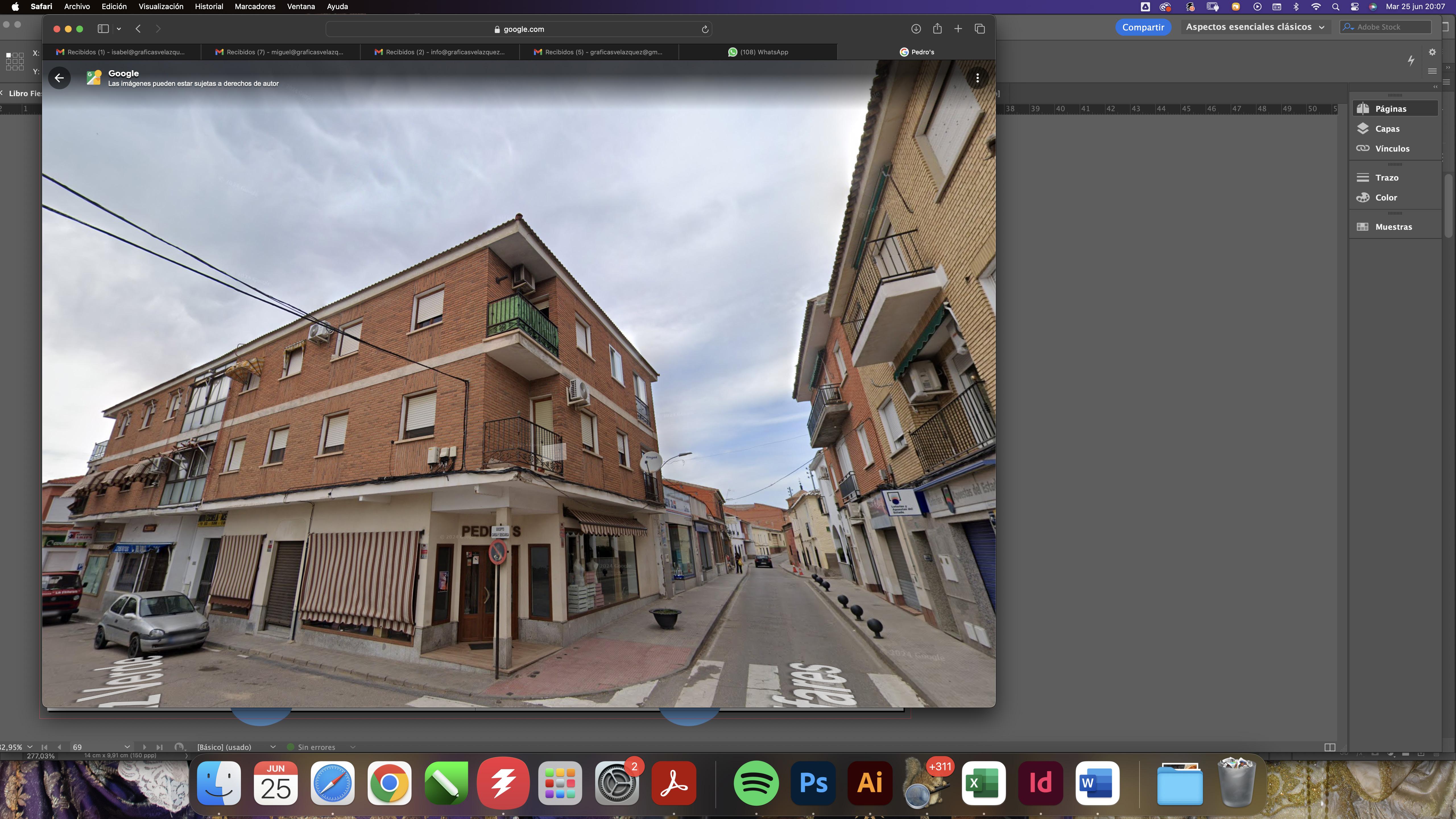
Task: Open the Marcadores menu in menu bar
Action: coord(255,7)
